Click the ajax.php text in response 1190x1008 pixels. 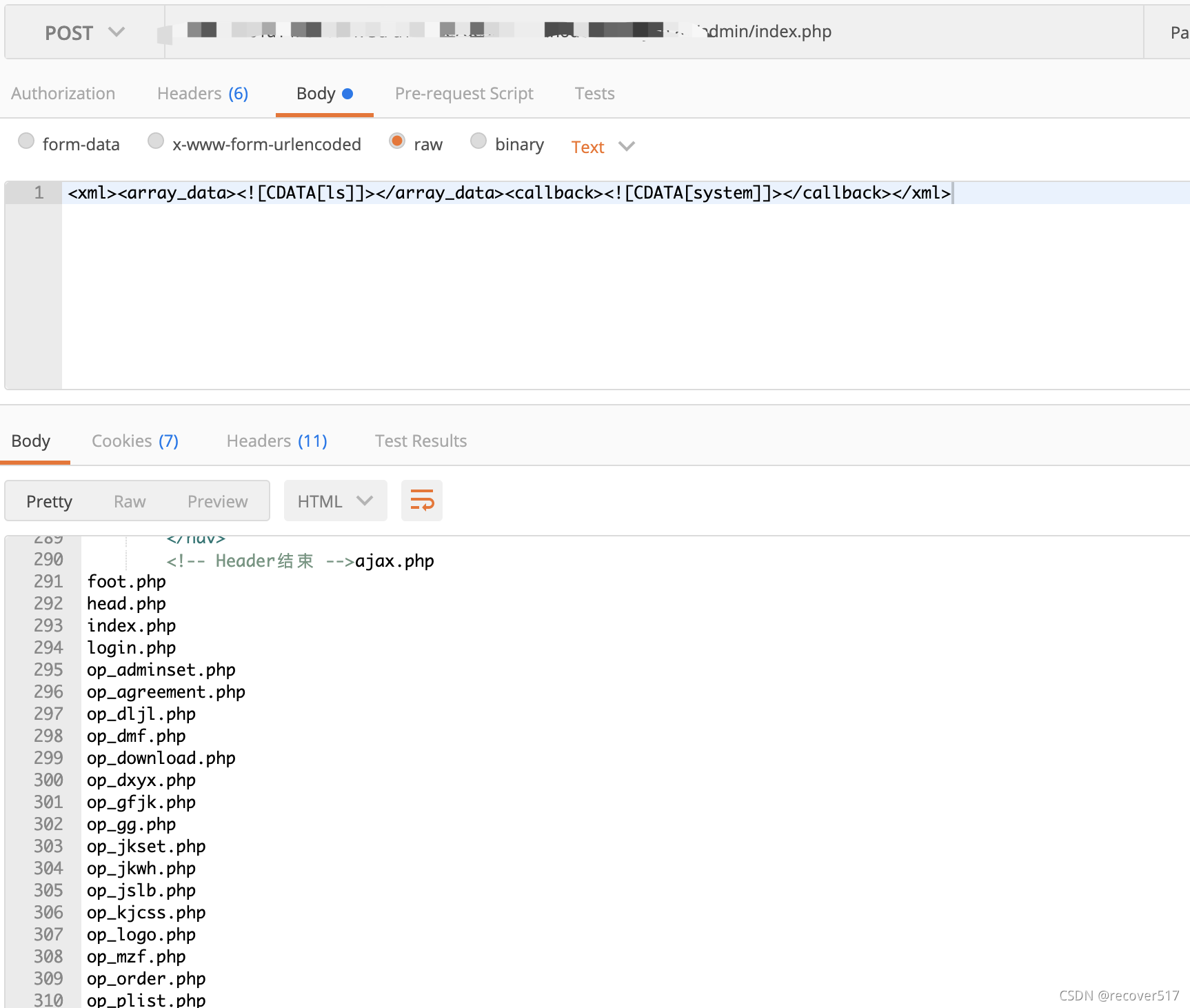point(394,561)
